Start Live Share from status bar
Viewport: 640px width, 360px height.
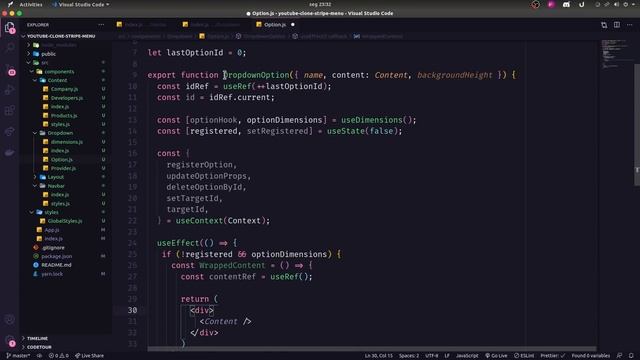point(89,356)
